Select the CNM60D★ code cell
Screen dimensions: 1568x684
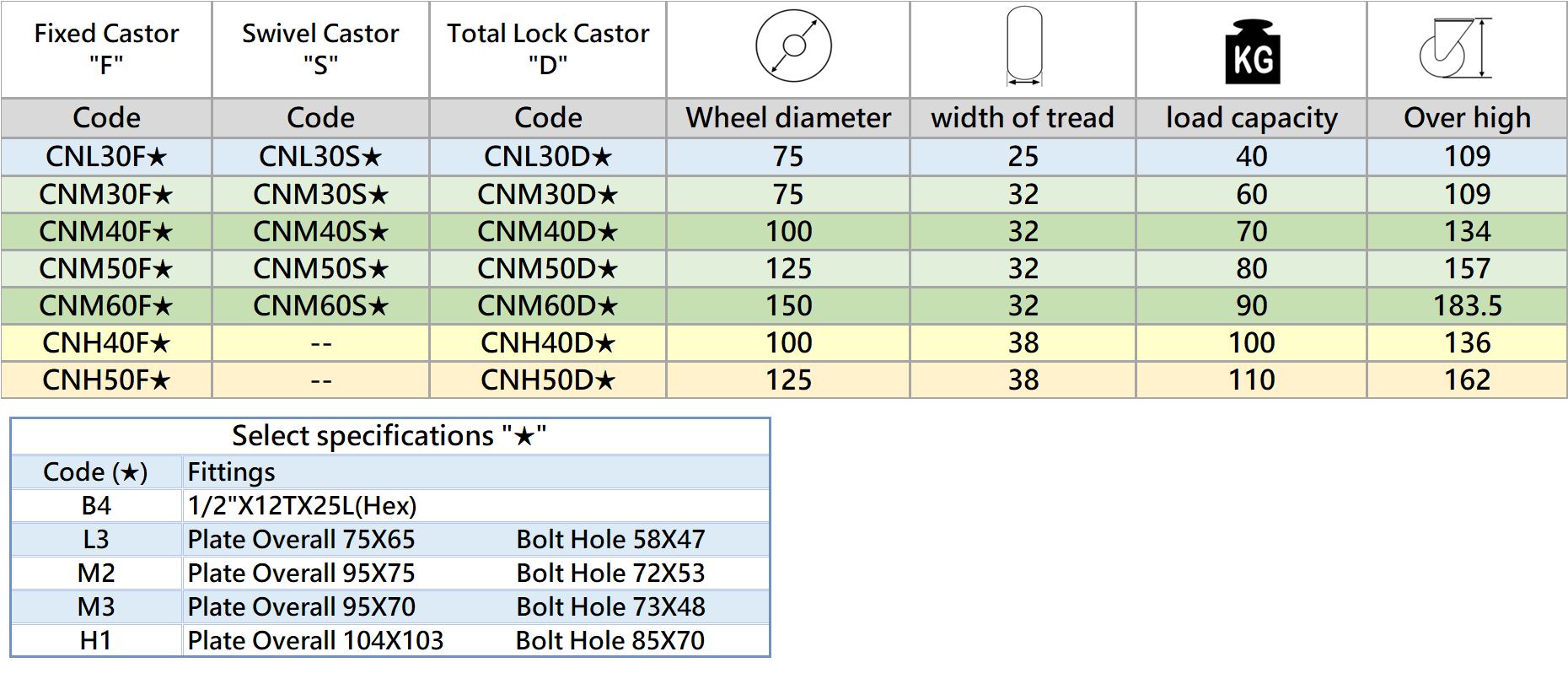pyautogui.click(x=548, y=306)
